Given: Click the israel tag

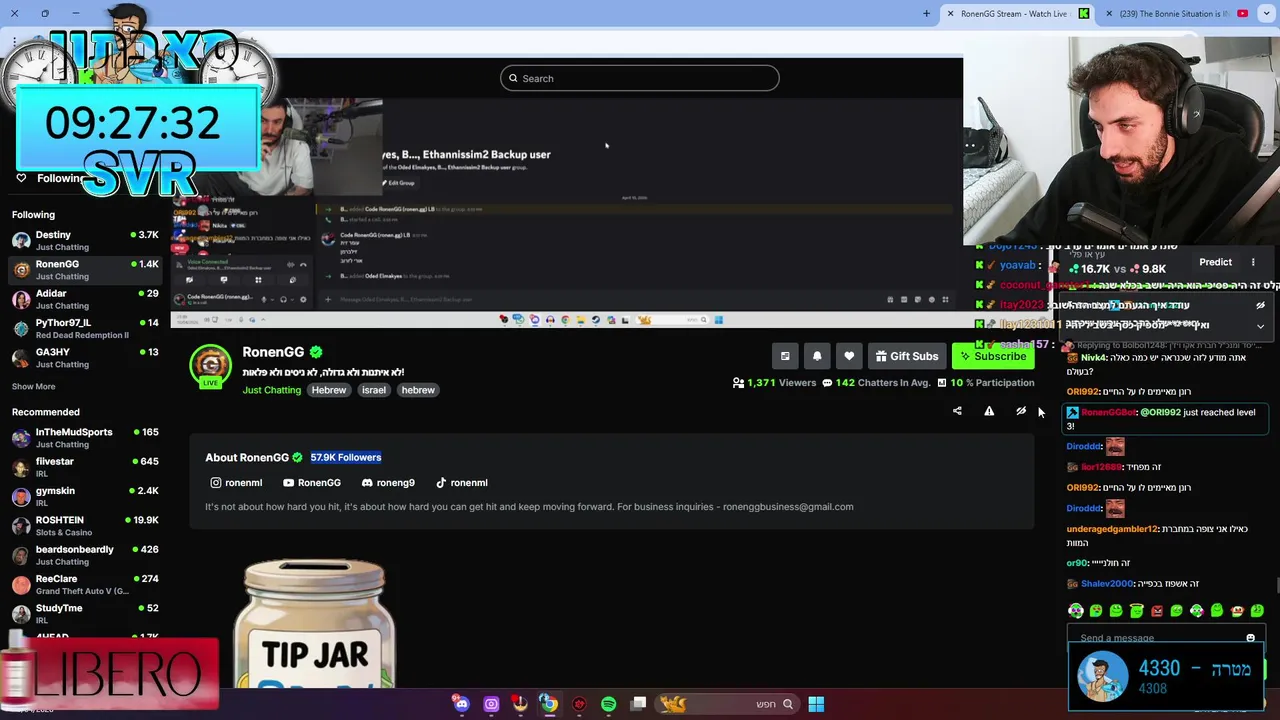Looking at the screenshot, I should 374,390.
